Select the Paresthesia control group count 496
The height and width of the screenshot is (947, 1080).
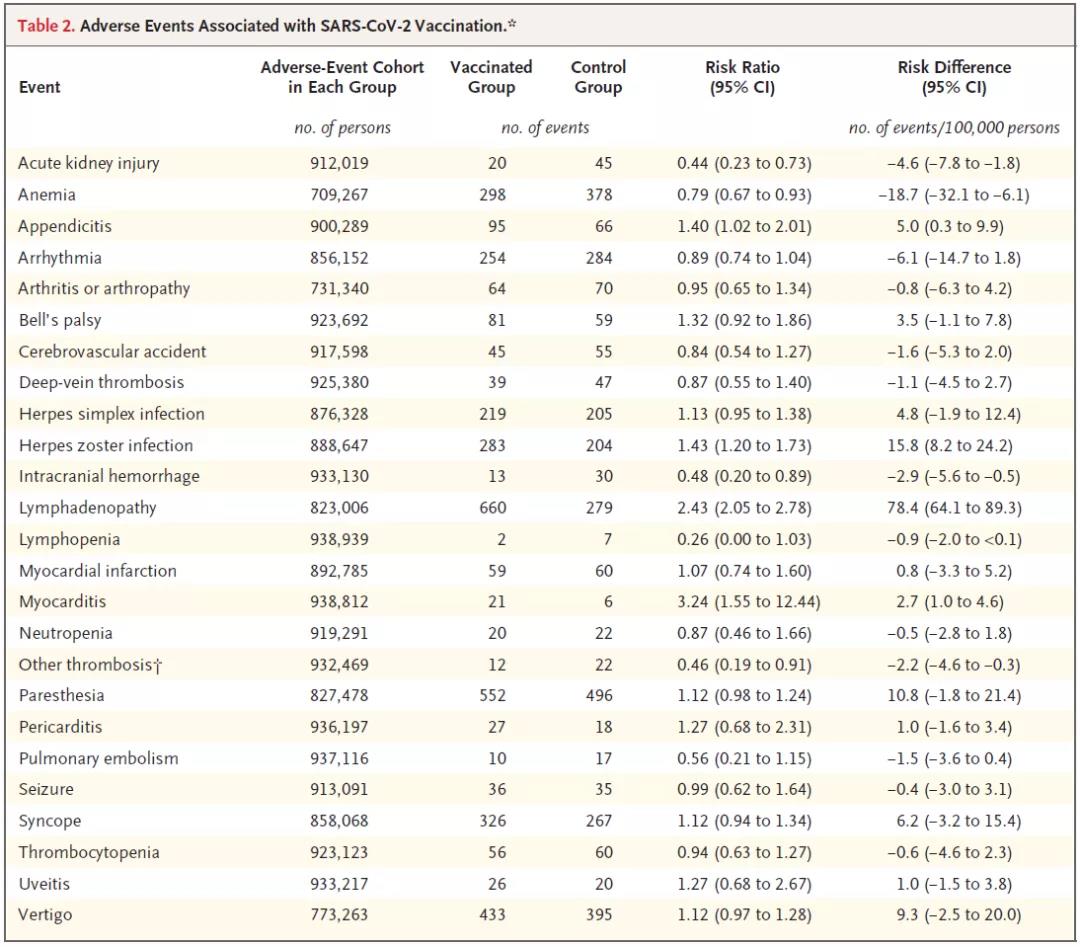(599, 696)
